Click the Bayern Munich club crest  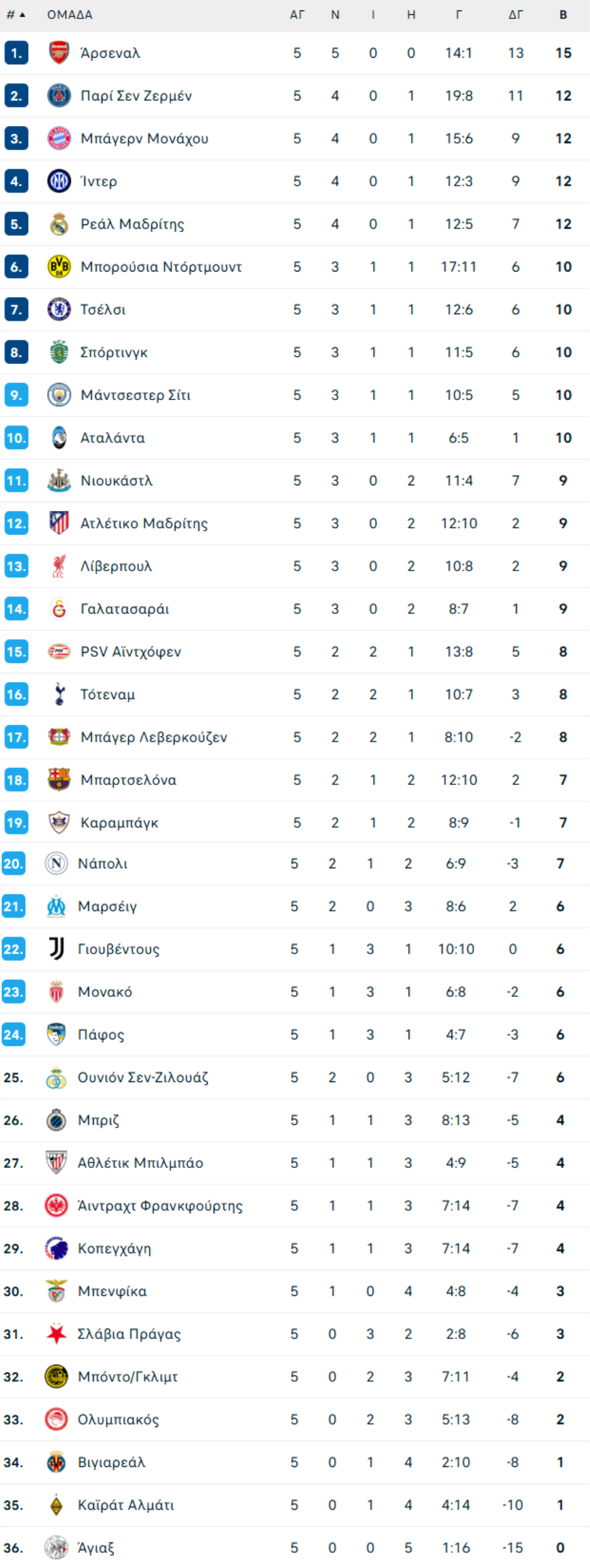[x=59, y=138]
